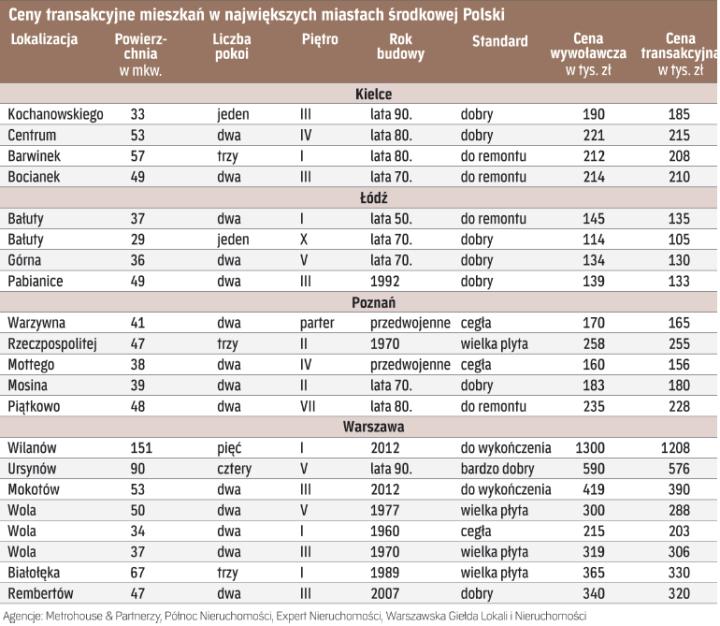Click the Powierzchnia w mkw. column header
This screenshot has height=626, width=720.
(140, 54)
